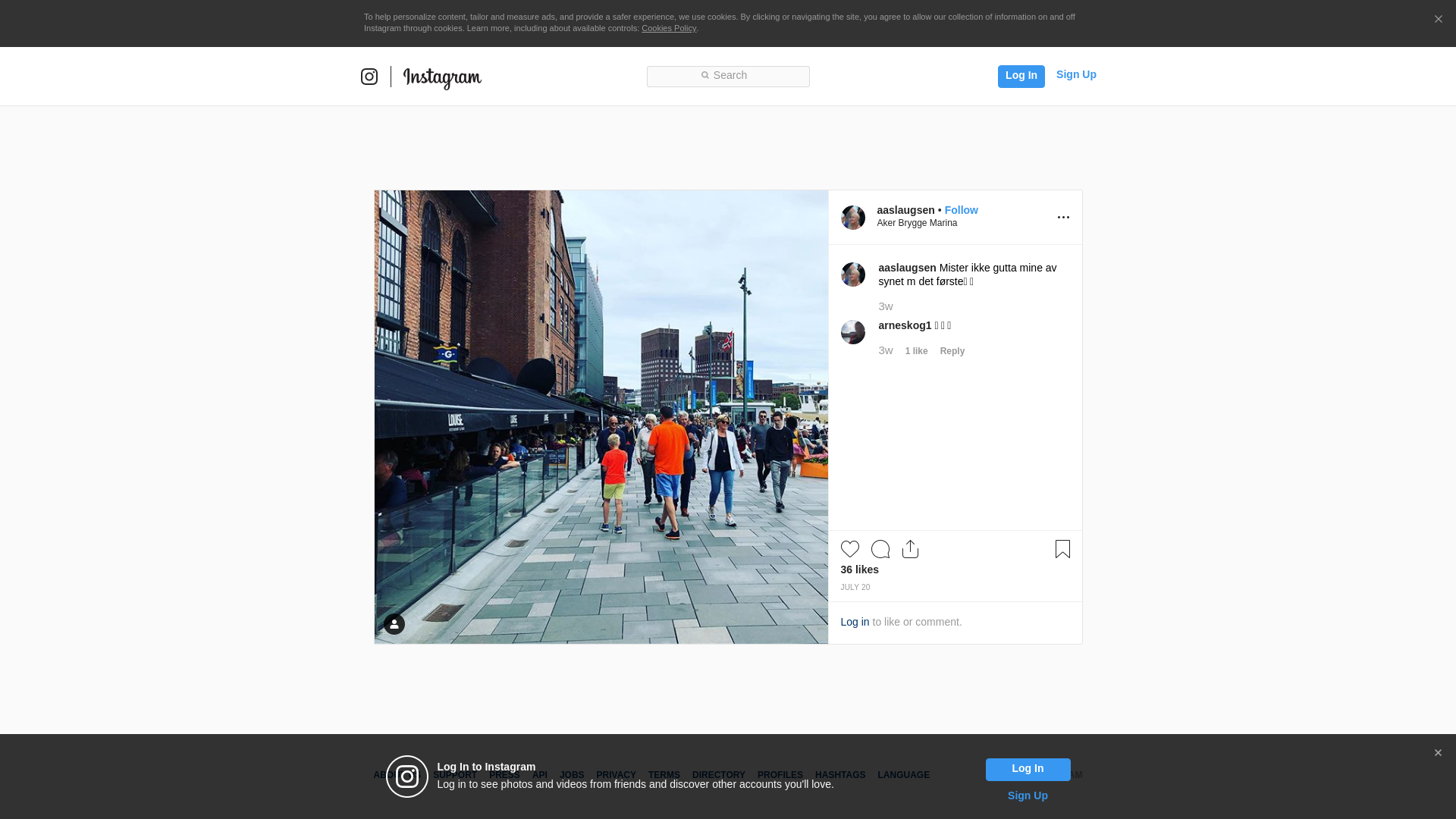Open aaslaugsen profile picture in post header
Screen dimensions: 1456x819
coord(853,218)
